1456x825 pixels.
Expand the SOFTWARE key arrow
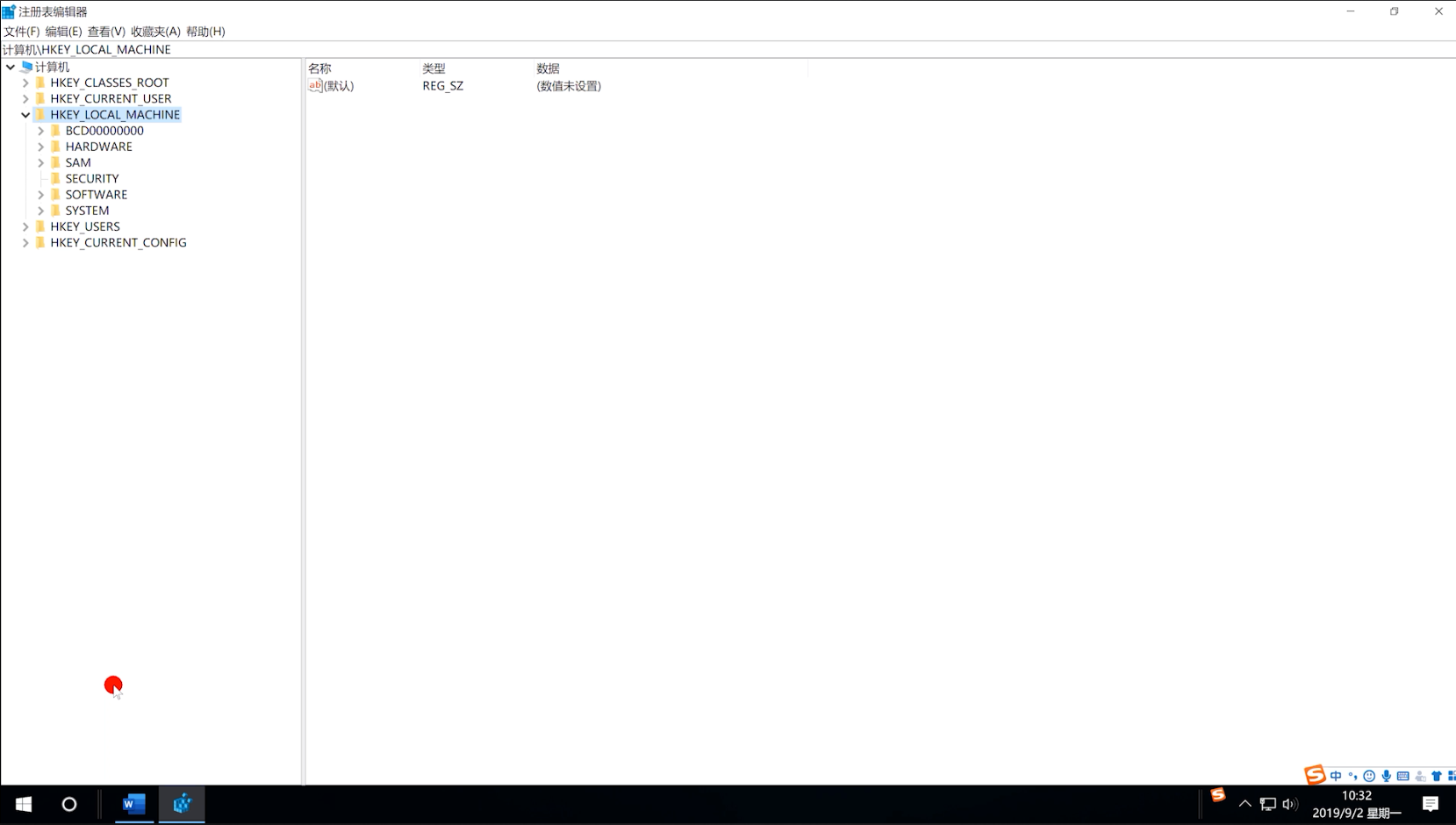point(40,195)
